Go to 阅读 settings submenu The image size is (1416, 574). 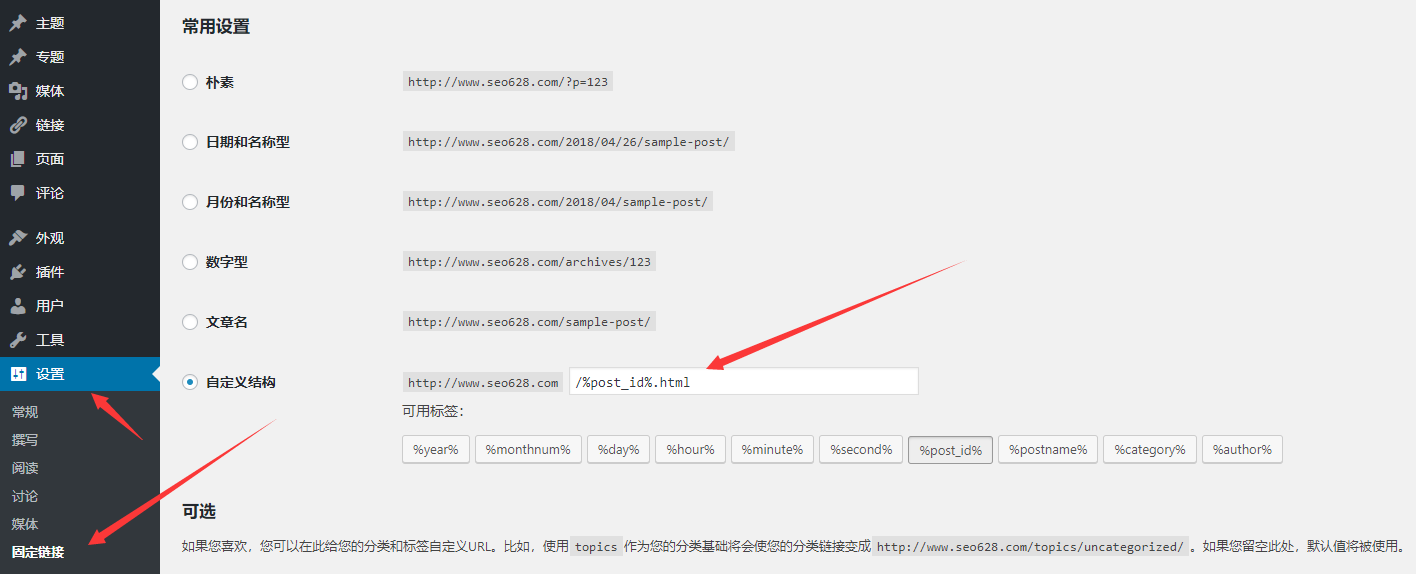pos(25,468)
